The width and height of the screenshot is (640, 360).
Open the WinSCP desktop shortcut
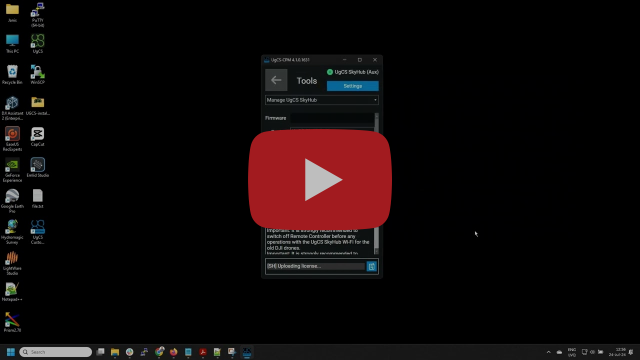38,75
